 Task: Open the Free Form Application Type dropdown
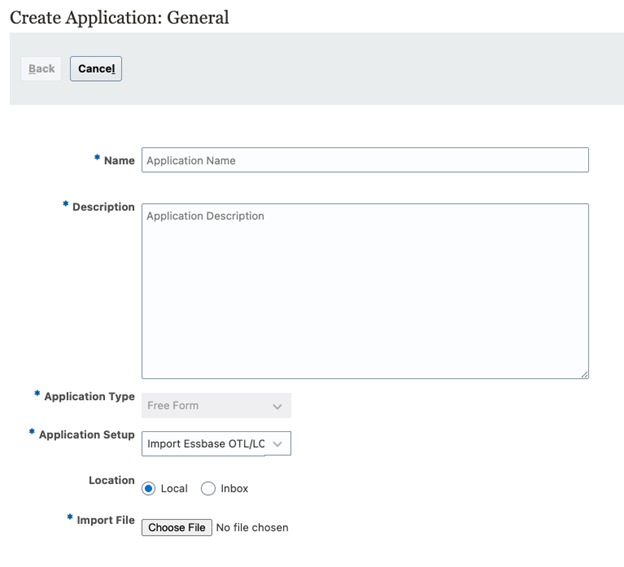tap(215, 405)
